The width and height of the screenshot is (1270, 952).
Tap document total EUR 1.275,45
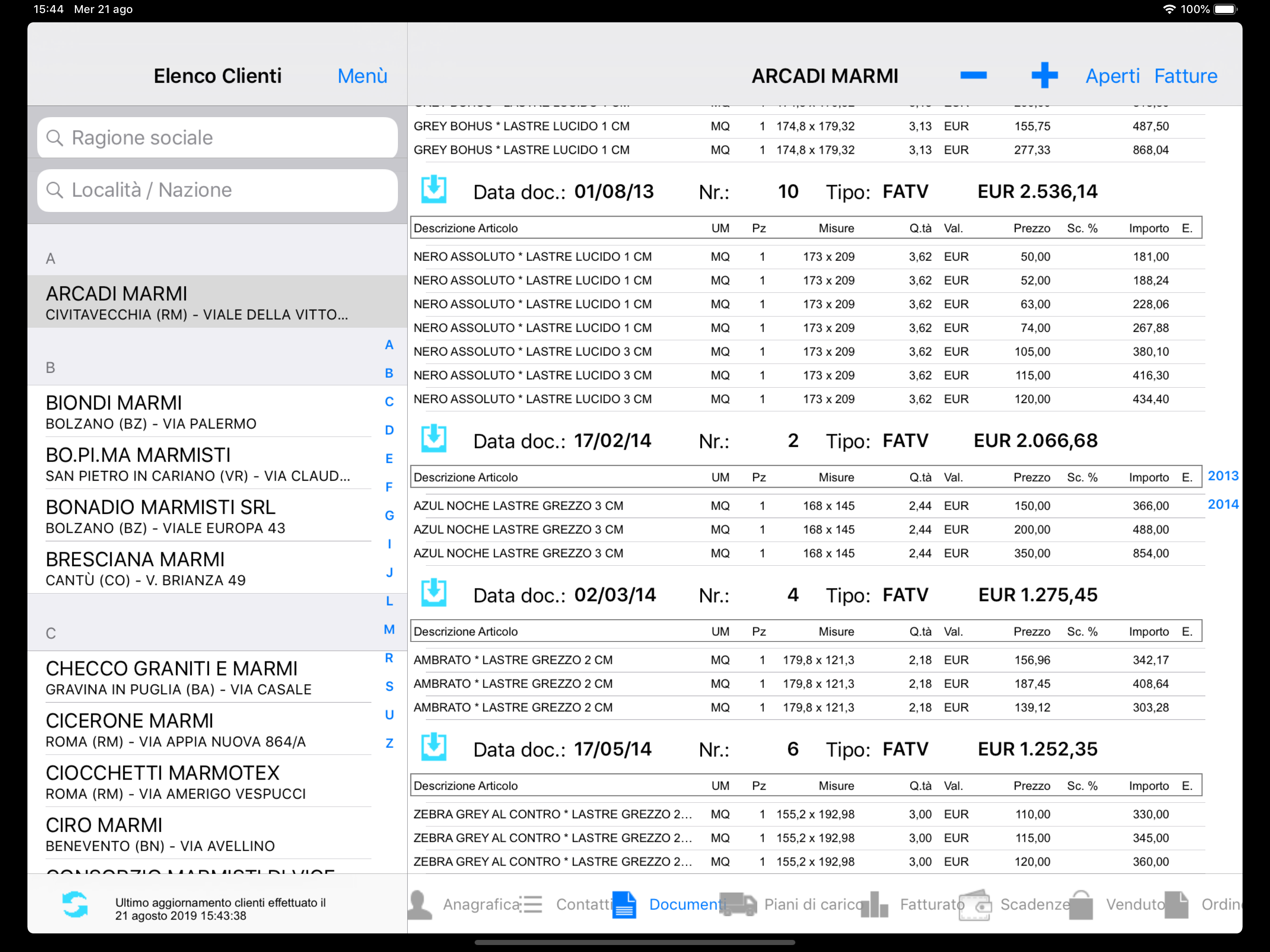tap(1037, 595)
